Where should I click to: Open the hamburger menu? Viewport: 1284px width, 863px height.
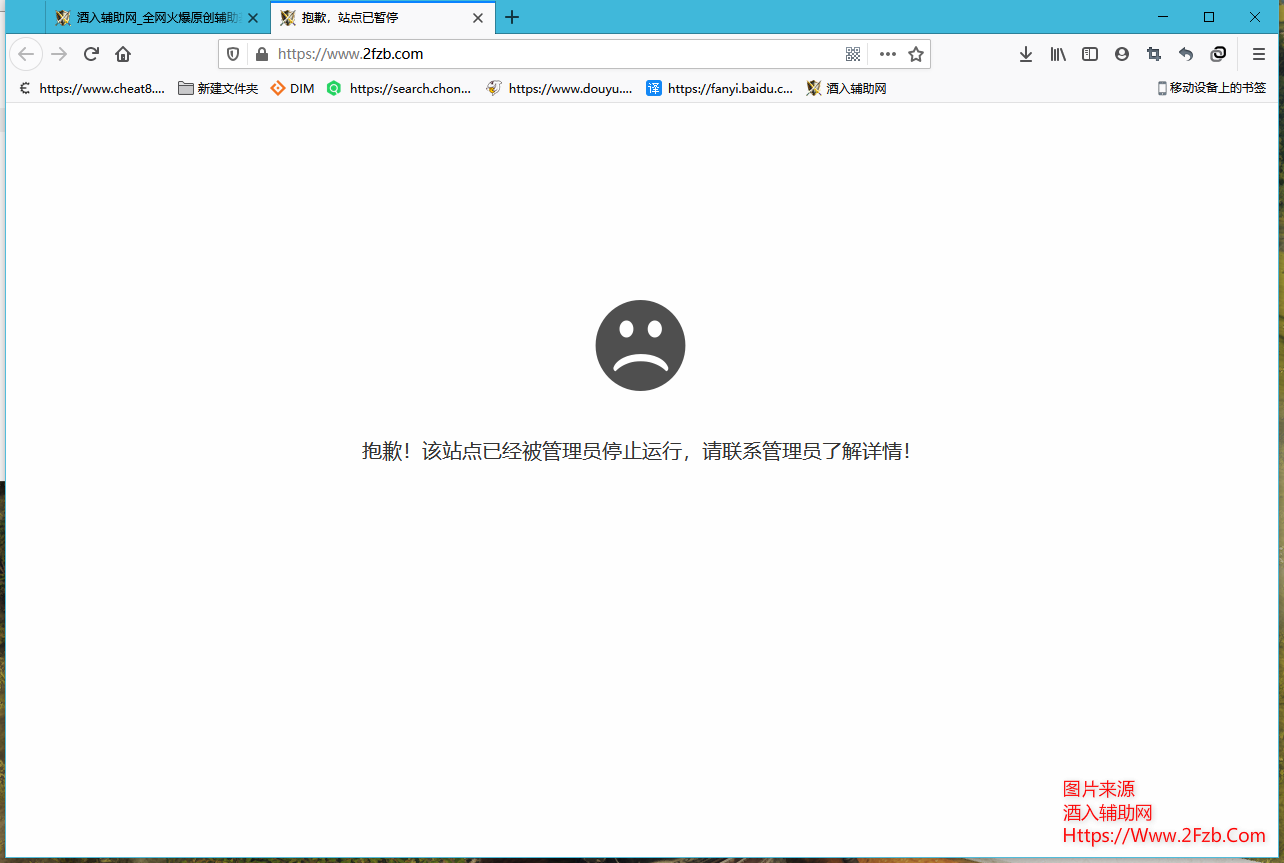[x=1258, y=54]
